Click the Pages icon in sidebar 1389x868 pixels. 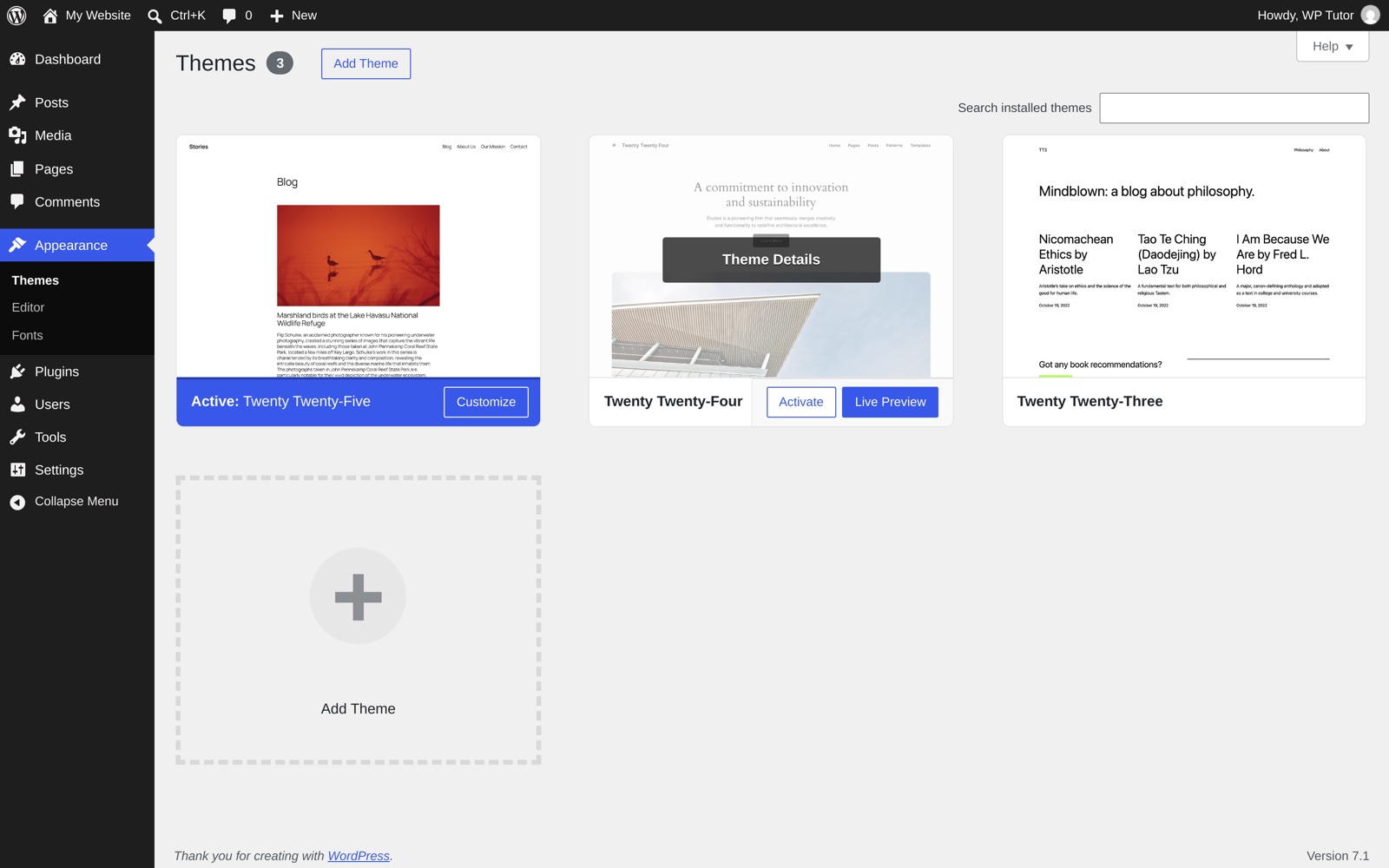tap(17, 169)
